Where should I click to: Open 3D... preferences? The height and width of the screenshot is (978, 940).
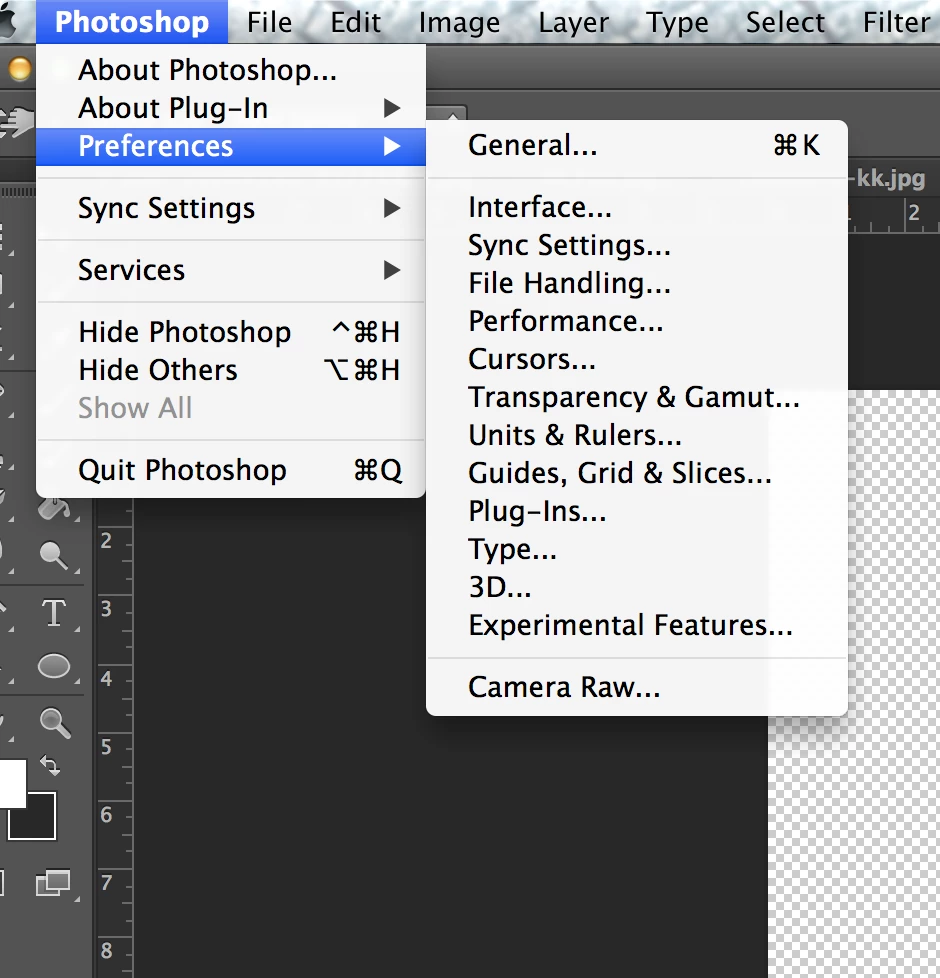pos(637,588)
